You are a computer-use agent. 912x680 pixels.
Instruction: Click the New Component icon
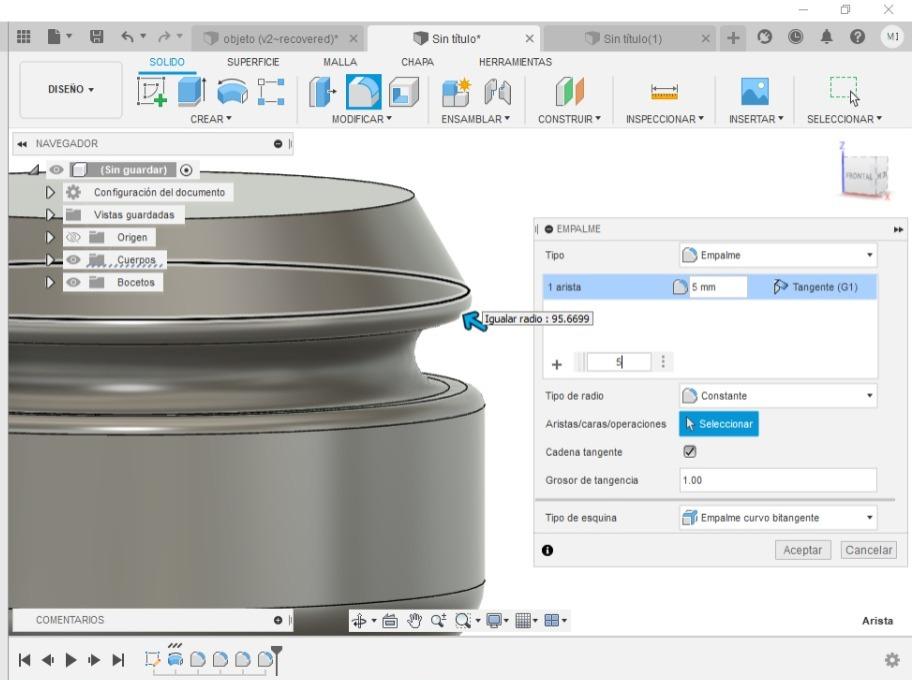click(456, 92)
